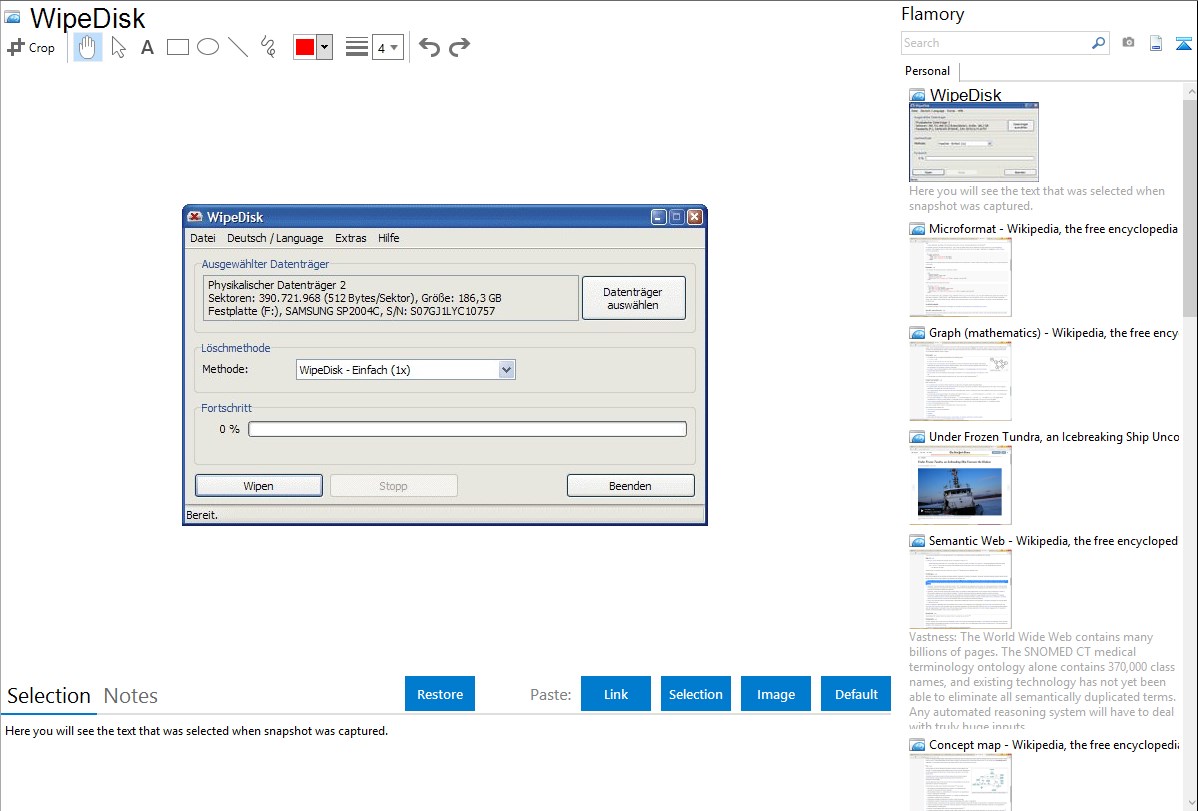Open the Microformat Wikipedia snapshot thumbnail

pyautogui.click(x=960, y=277)
